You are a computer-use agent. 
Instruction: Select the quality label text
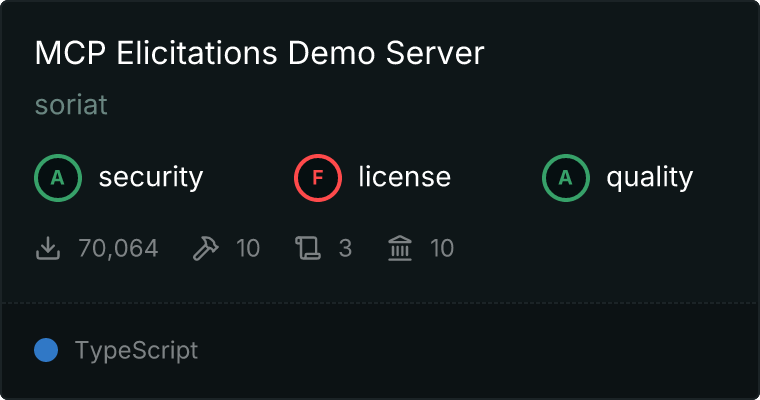click(x=649, y=178)
